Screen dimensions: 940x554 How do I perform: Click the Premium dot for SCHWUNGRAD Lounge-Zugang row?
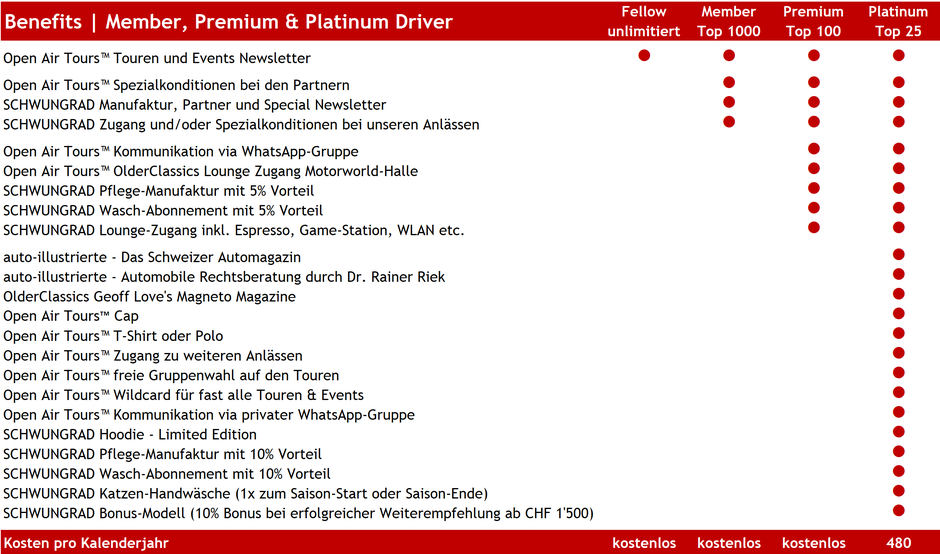814,228
